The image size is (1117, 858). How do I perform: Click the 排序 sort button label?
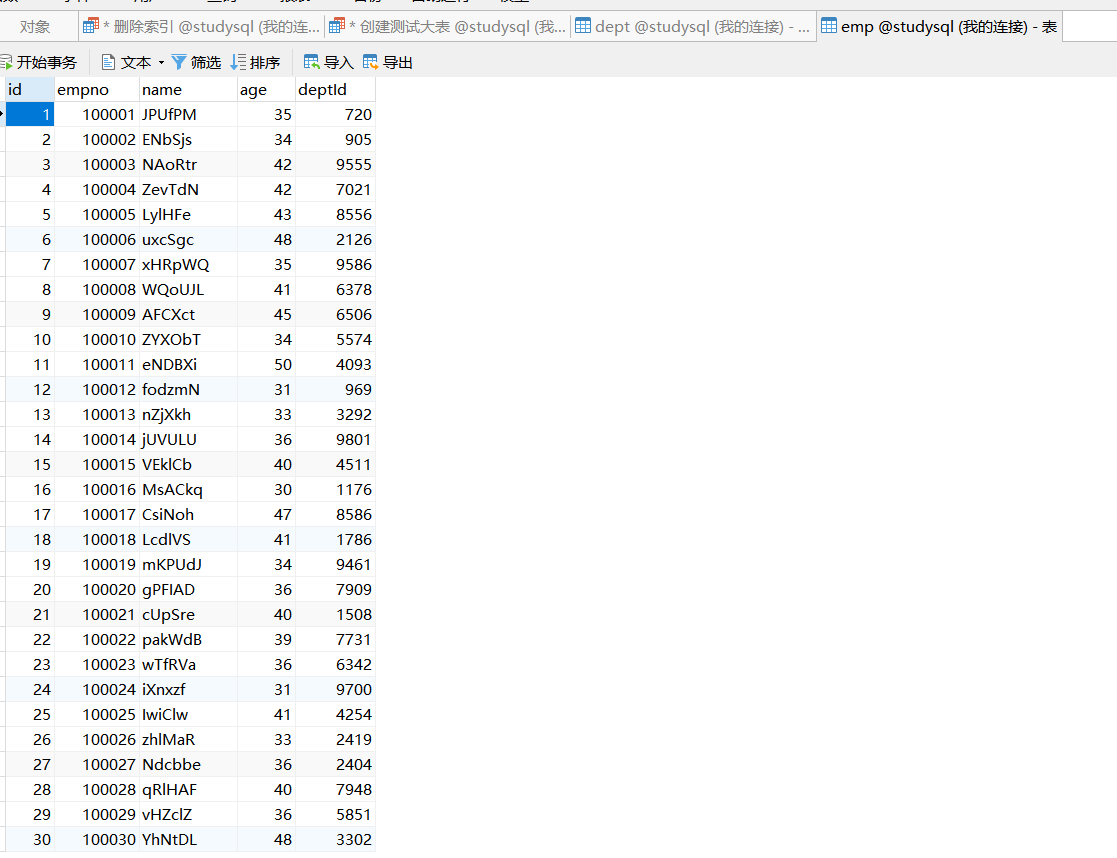[x=265, y=63]
